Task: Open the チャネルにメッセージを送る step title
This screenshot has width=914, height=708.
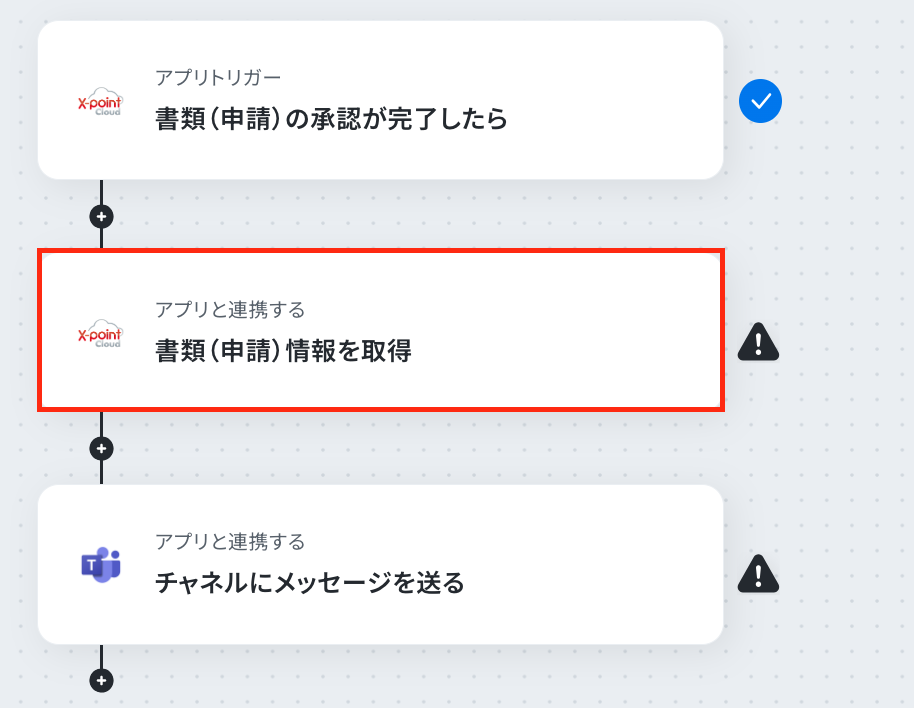Action: pyautogui.click(x=310, y=583)
